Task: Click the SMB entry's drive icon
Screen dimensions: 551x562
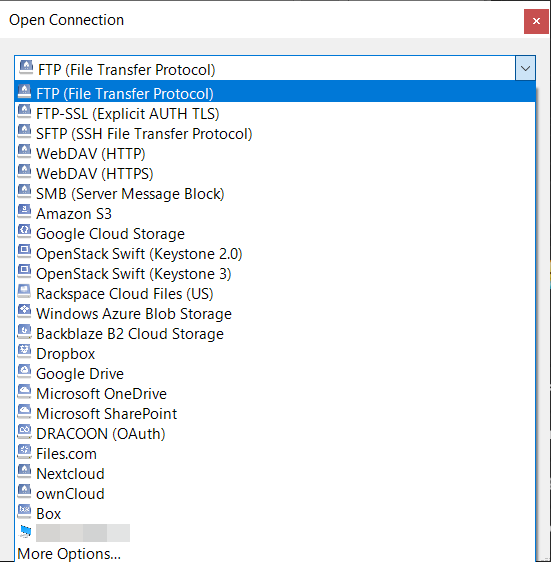Action: point(24,191)
